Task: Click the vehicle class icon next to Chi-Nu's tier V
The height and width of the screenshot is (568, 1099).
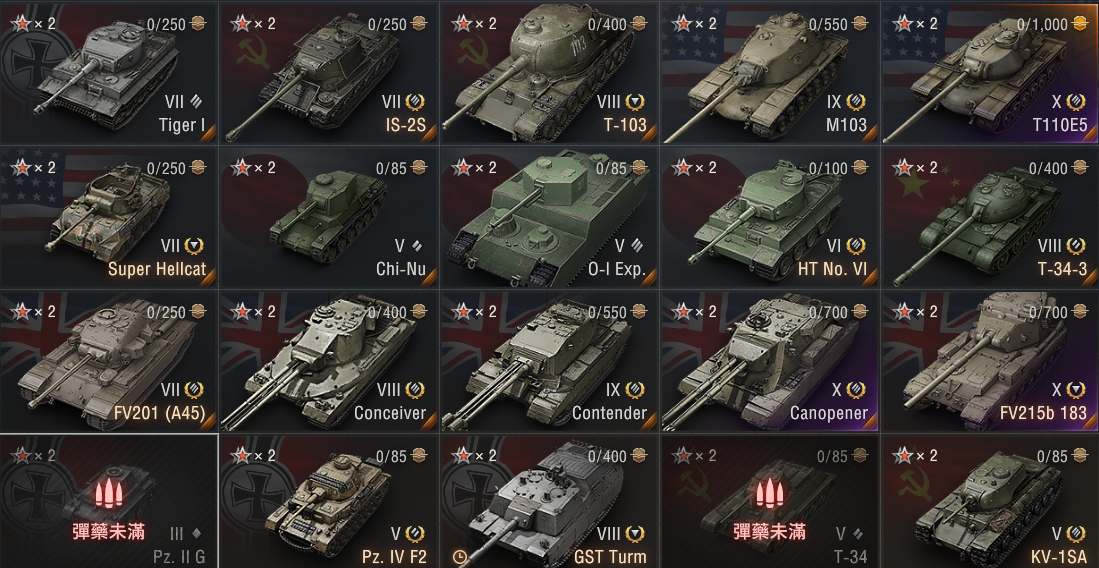Action: [417, 246]
